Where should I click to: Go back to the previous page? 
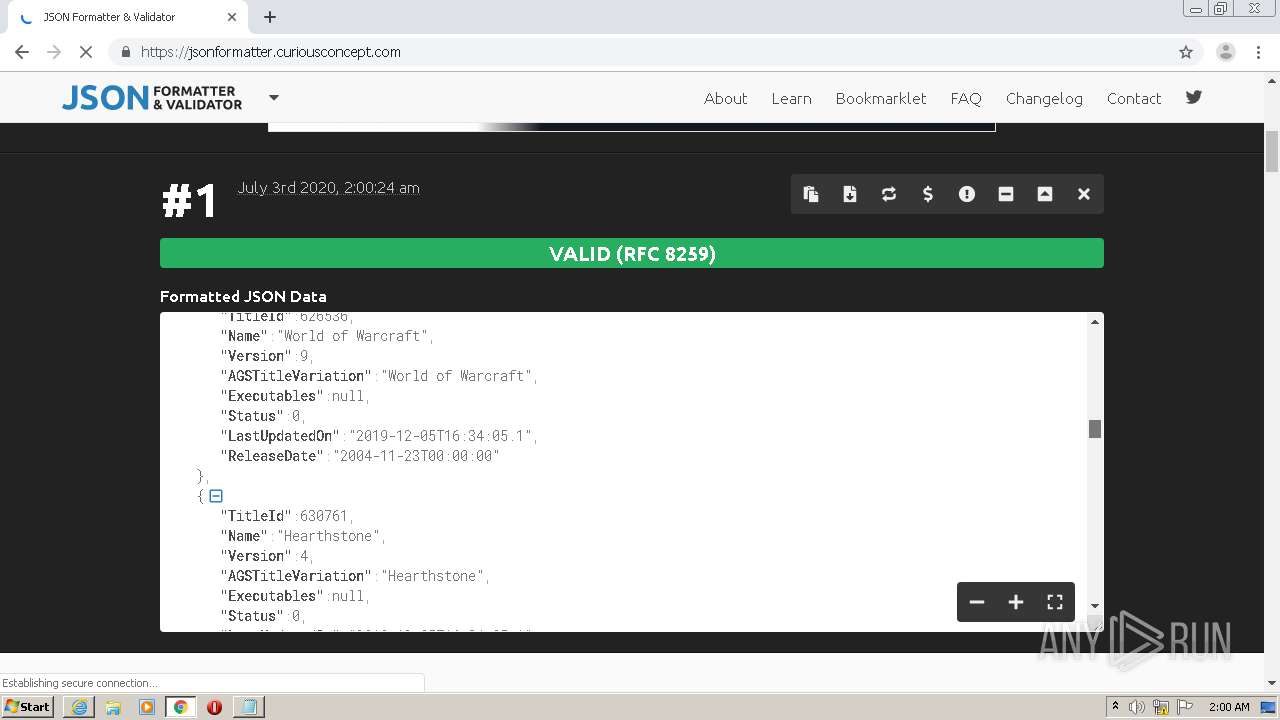click(x=22, y=52)
